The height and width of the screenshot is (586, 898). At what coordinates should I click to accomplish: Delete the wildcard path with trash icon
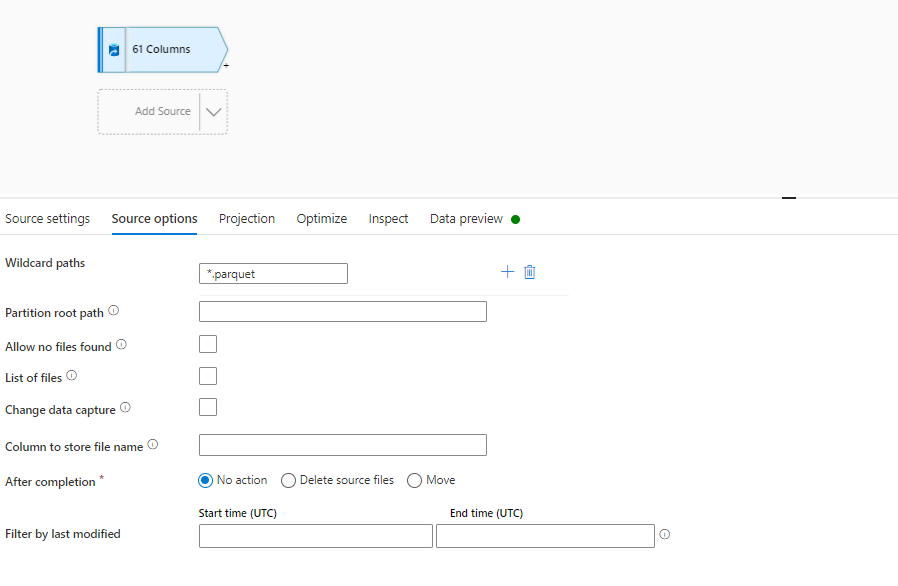click(530, 272)
